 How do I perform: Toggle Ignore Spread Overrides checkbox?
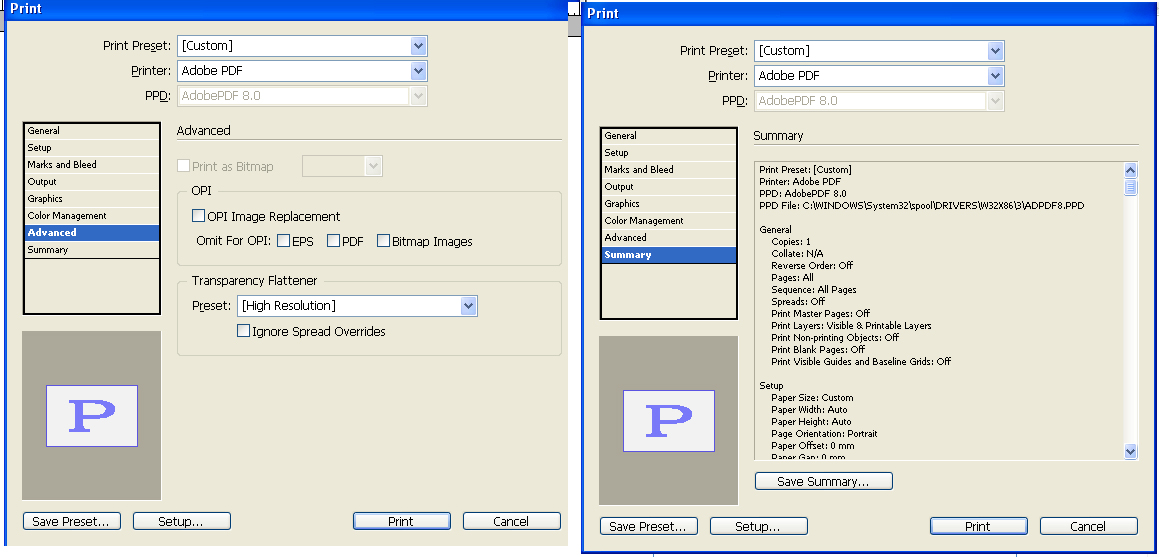(243, 331)
